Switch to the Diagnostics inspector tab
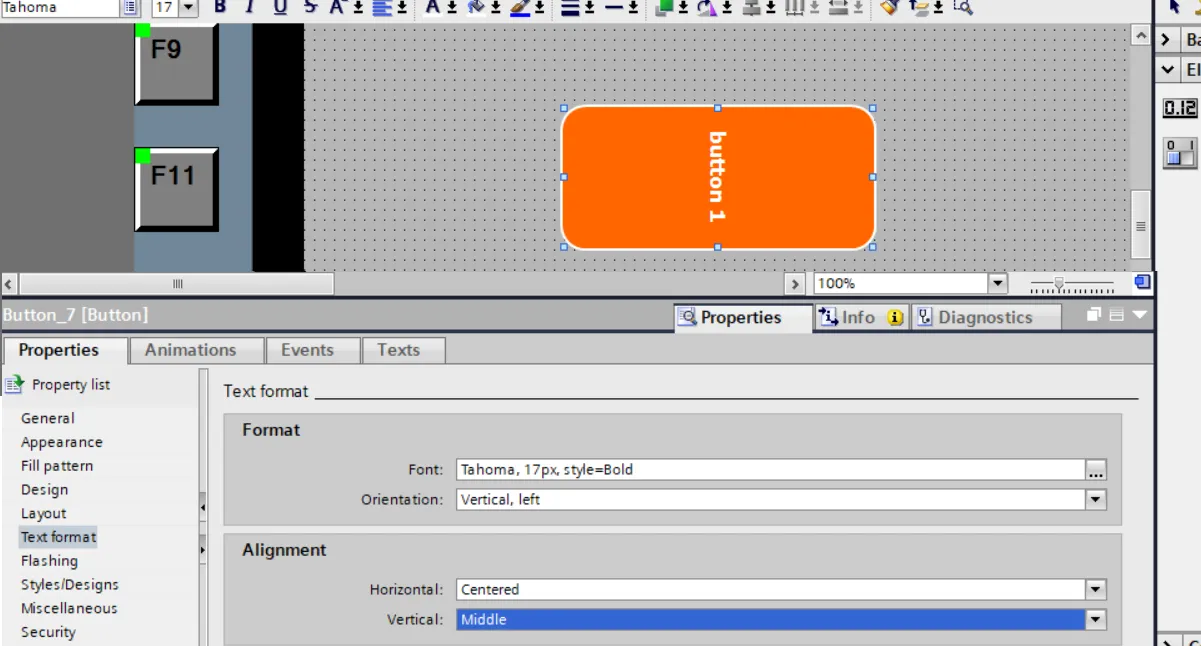 (985, 318)
